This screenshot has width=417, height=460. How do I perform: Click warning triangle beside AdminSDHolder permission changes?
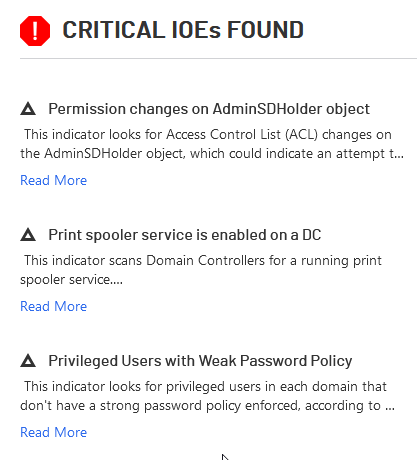click(x=28, y=109)
